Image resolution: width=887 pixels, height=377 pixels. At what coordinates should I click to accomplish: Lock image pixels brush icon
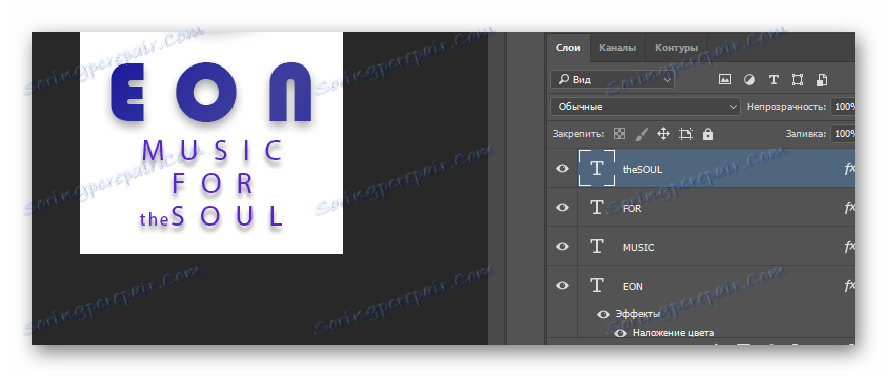tap(641, 134)
